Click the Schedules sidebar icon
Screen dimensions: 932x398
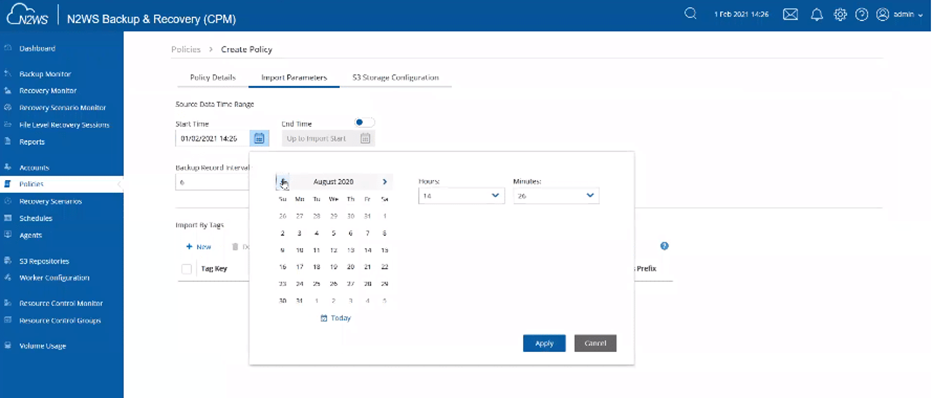coord(8,218)
